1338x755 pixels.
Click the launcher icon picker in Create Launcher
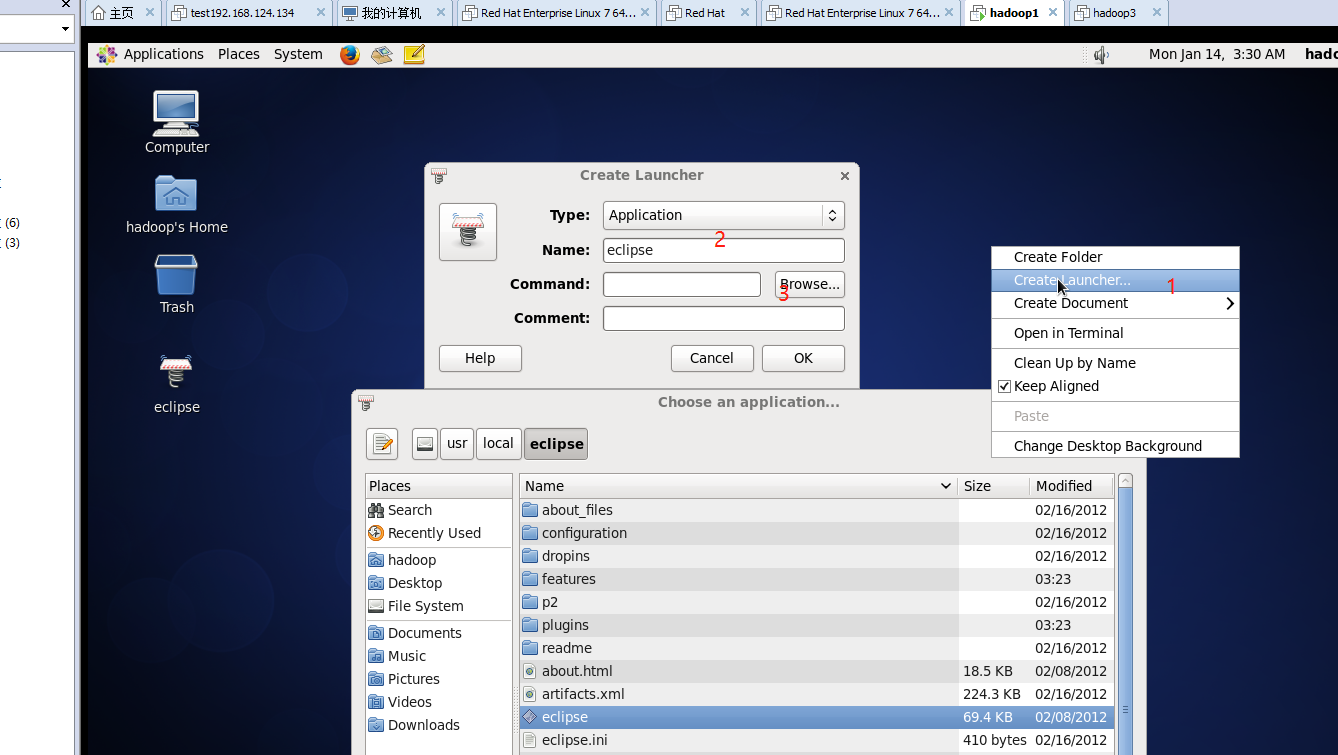click(467, 231)
